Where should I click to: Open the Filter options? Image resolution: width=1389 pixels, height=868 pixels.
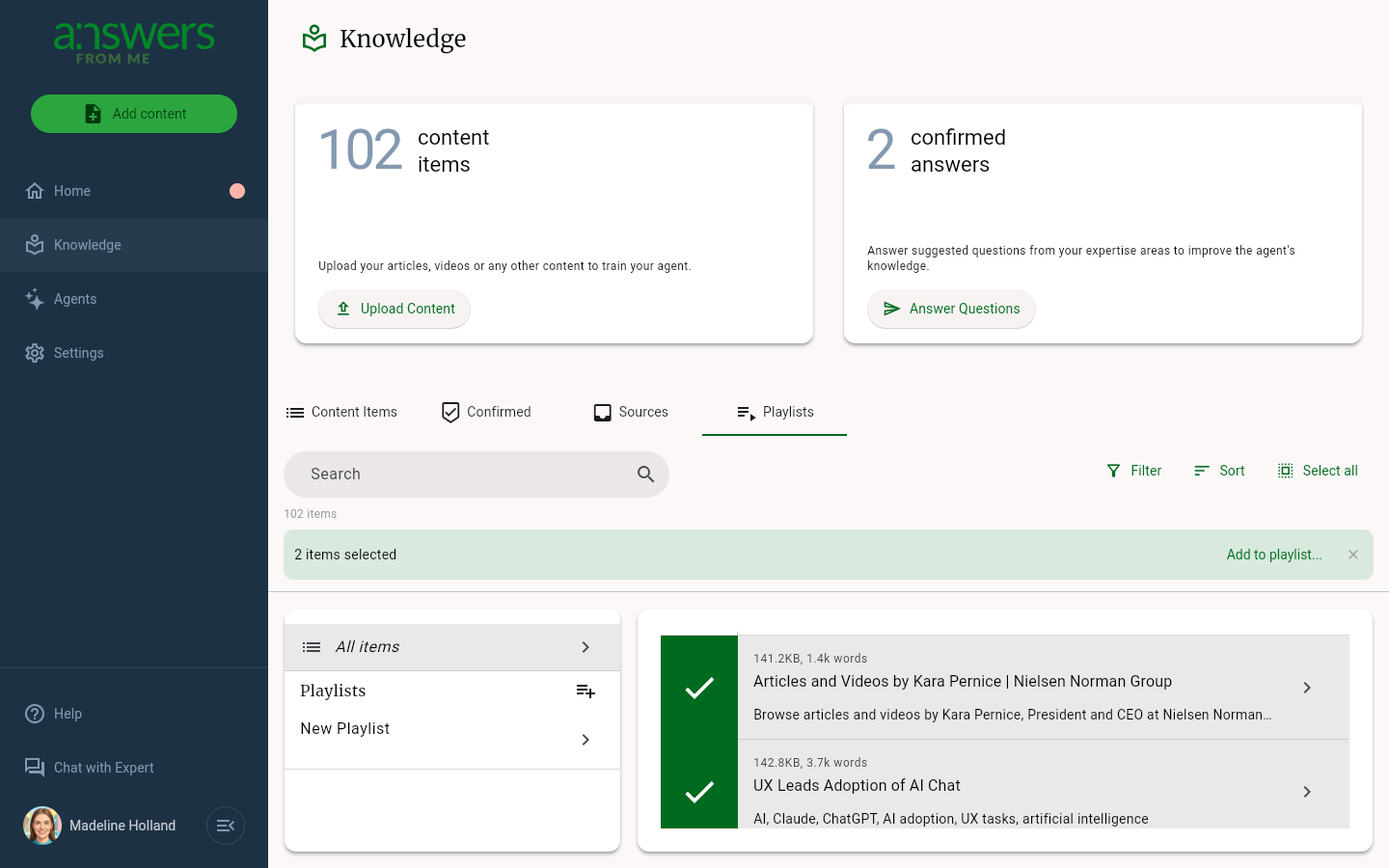[1133, 471]
